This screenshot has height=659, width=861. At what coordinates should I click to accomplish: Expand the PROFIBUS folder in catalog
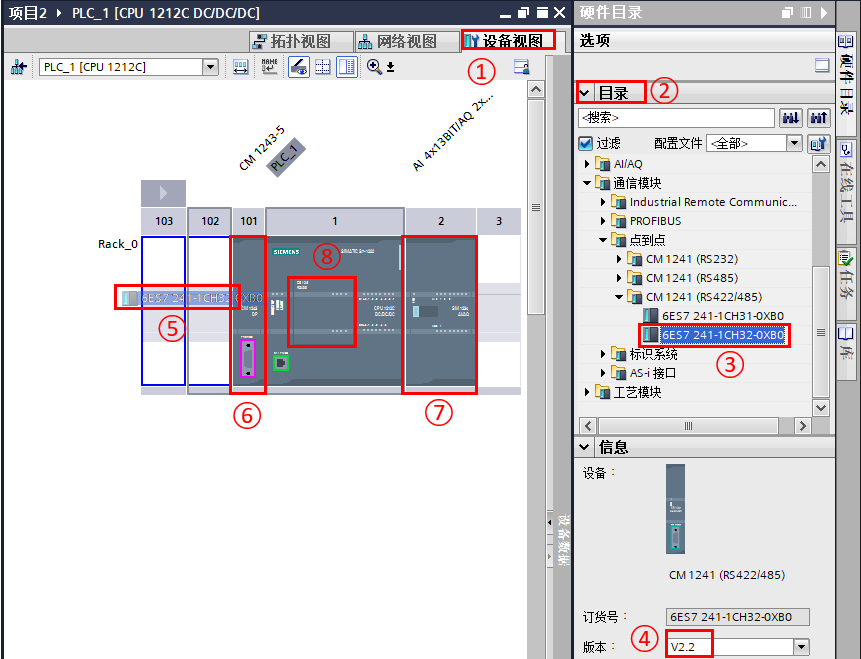(x=603, y=221)
